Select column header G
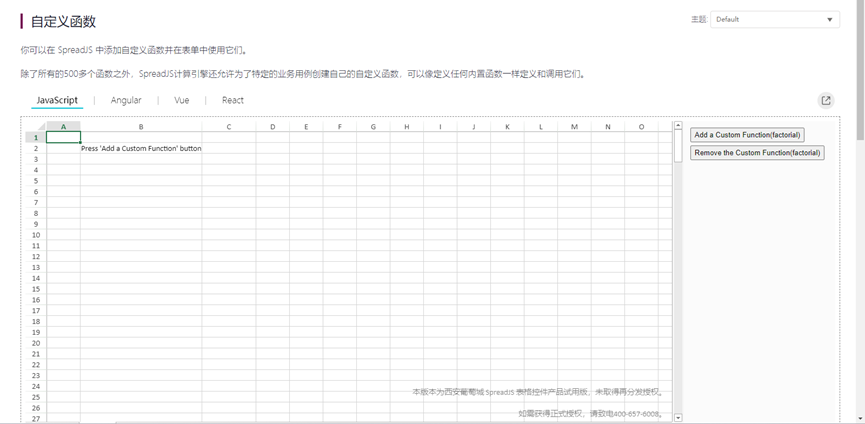 click(373, 127)
